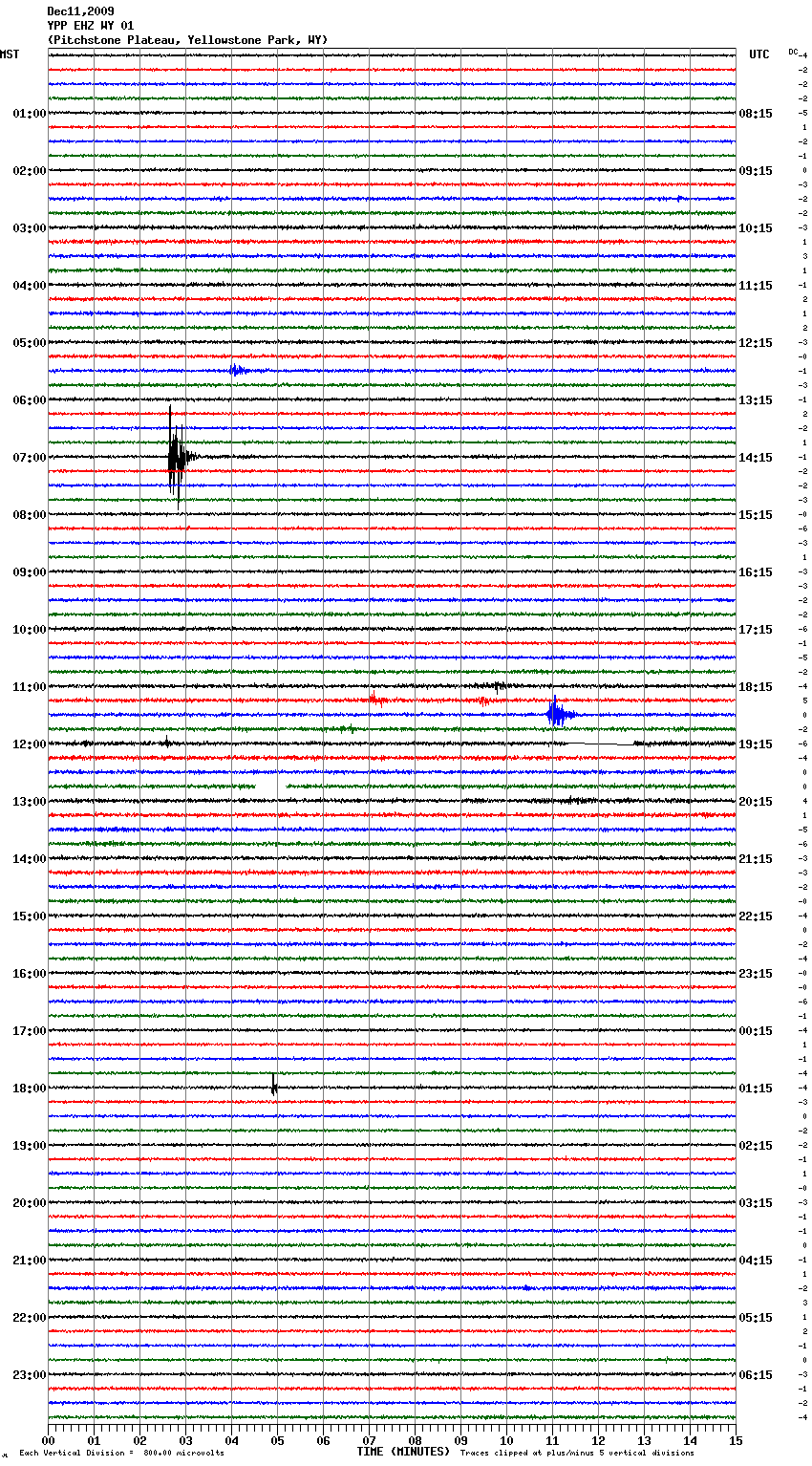Click the UTC column header
The height and width of the screenshot is (1466, 812).
point(759,54)
